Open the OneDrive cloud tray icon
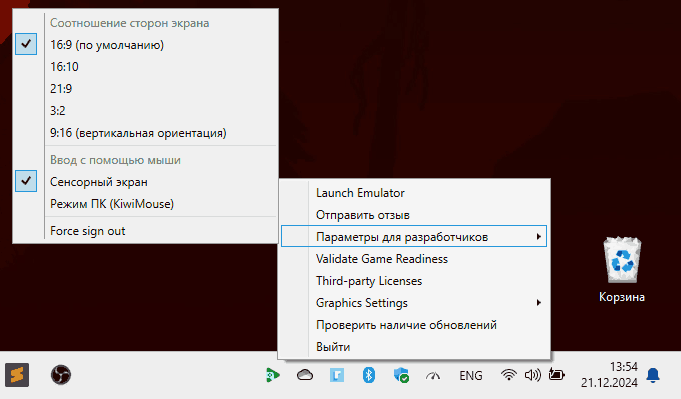681x399 pixels. [305, 375]
